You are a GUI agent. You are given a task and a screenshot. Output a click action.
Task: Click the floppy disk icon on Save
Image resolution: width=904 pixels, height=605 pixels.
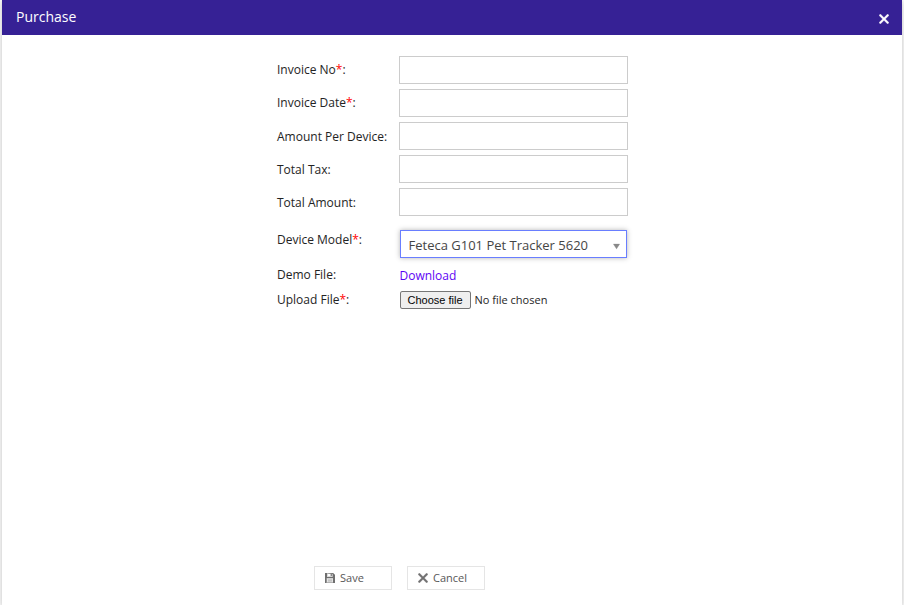330,578
